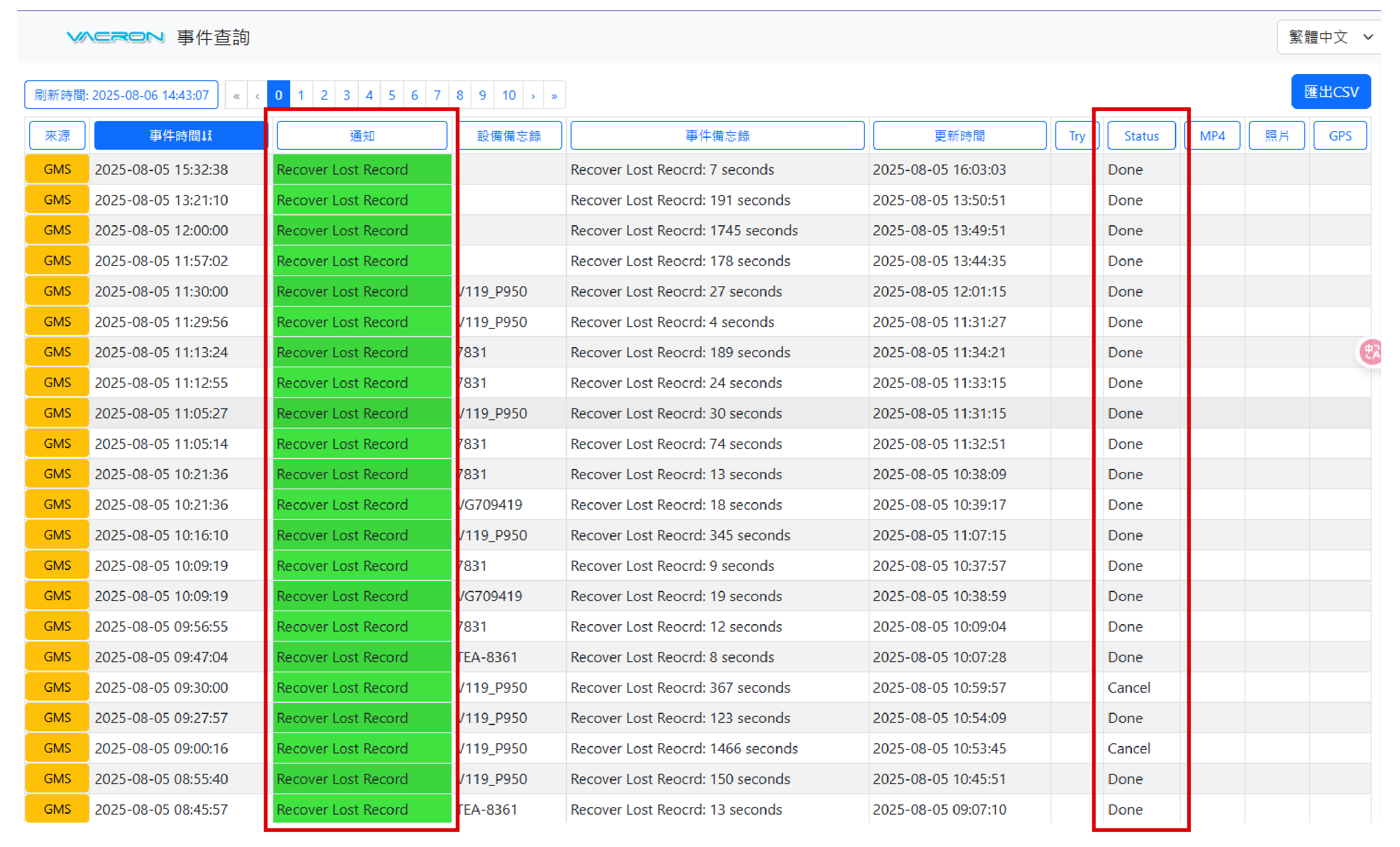Click device memo TEA-8361 at 09:47:04 row
The width and height of the screenshot is (1400, 847).
tap(488, 657)
